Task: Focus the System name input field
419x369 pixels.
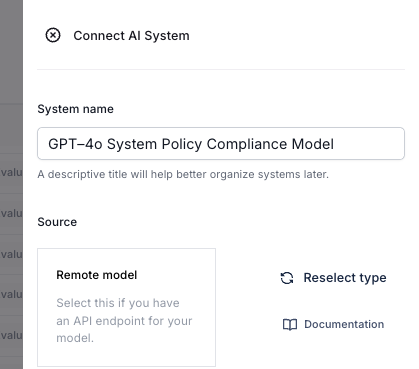Action: coord(221,144)
